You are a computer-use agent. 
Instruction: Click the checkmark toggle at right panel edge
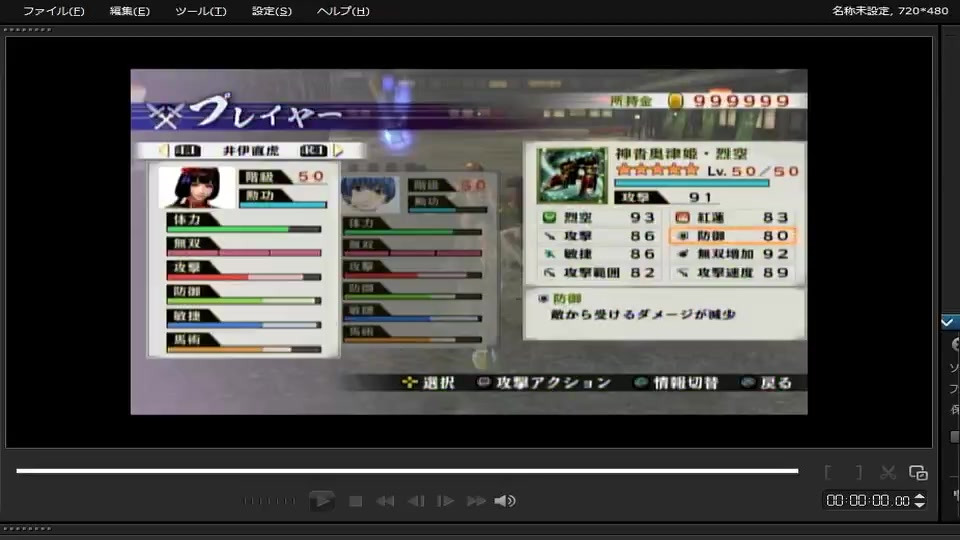click(x=948, y=322)
